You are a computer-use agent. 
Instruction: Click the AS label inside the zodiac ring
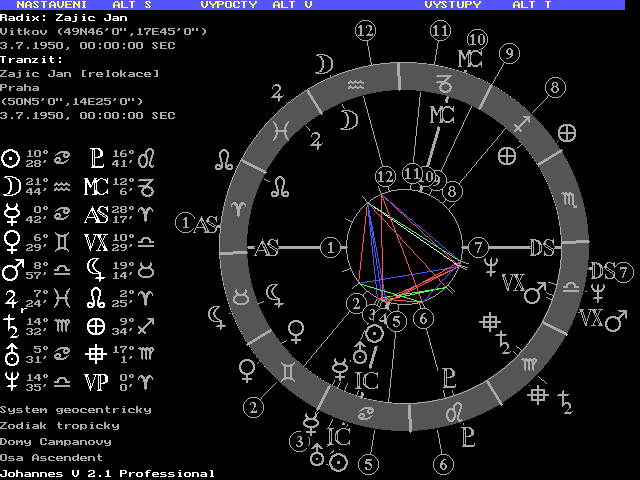[x=266, y=247]
